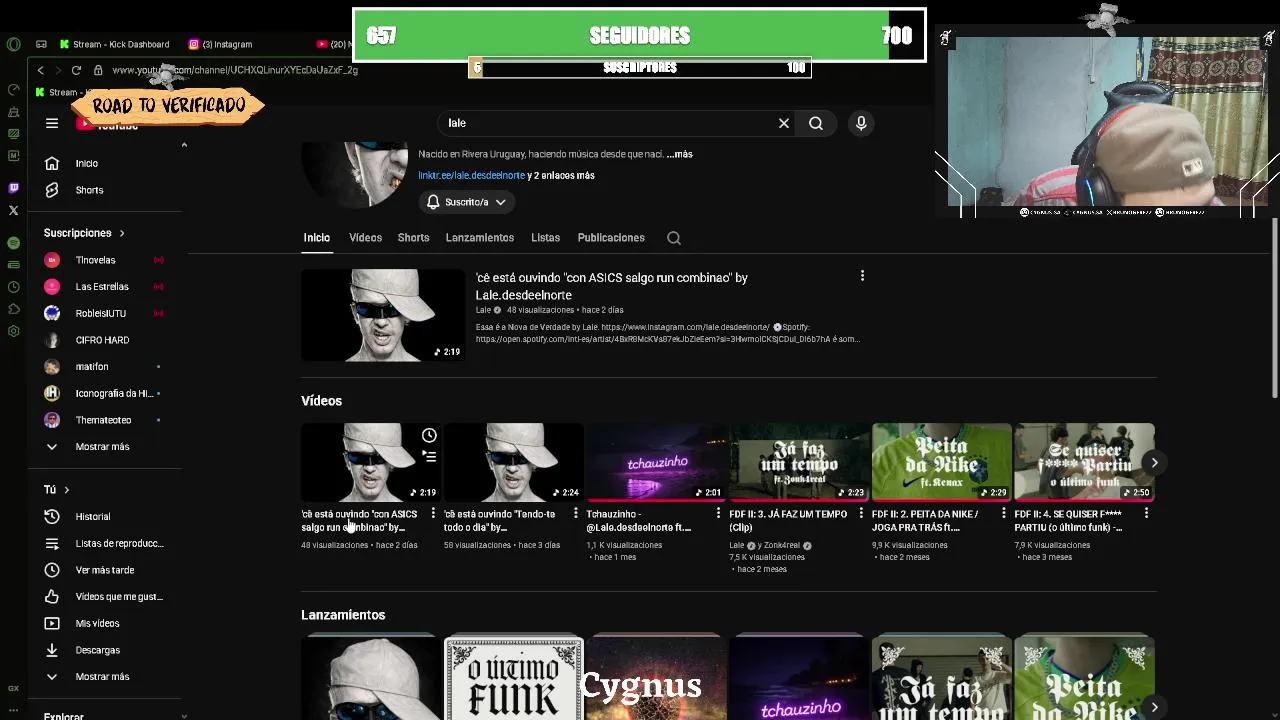Screen dimensions: 1280x720
Task: Add first video to queue overlay icon
Action: click(429, 456)
